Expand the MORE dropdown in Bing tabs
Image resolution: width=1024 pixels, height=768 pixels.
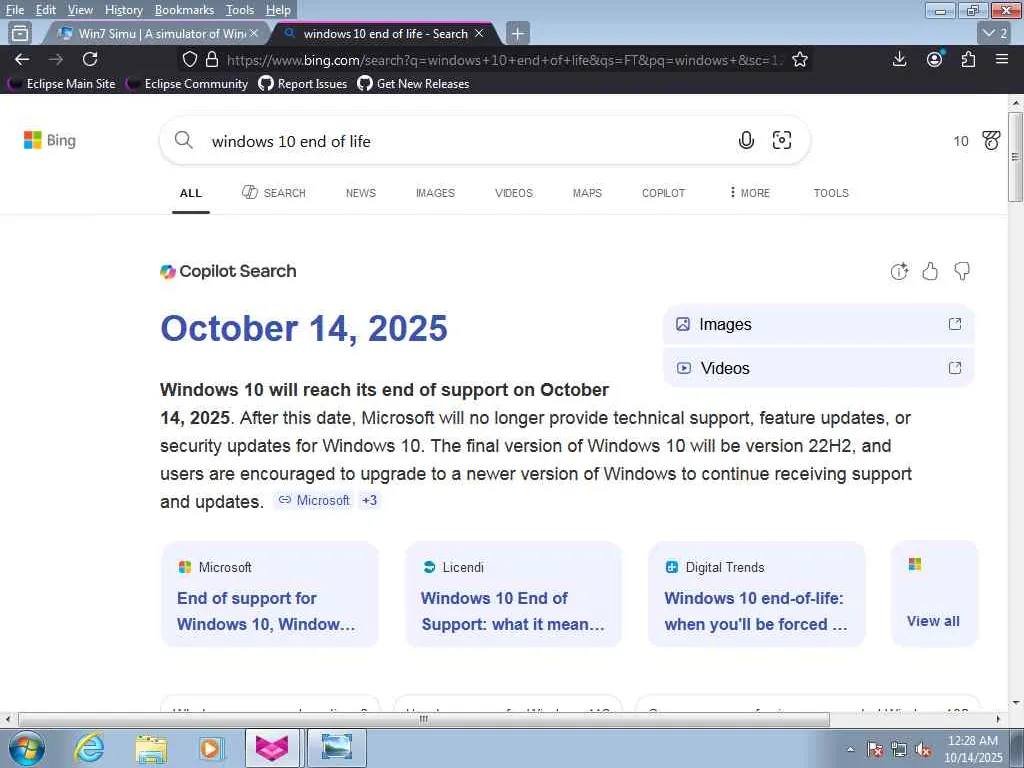[x=749, y=193]
